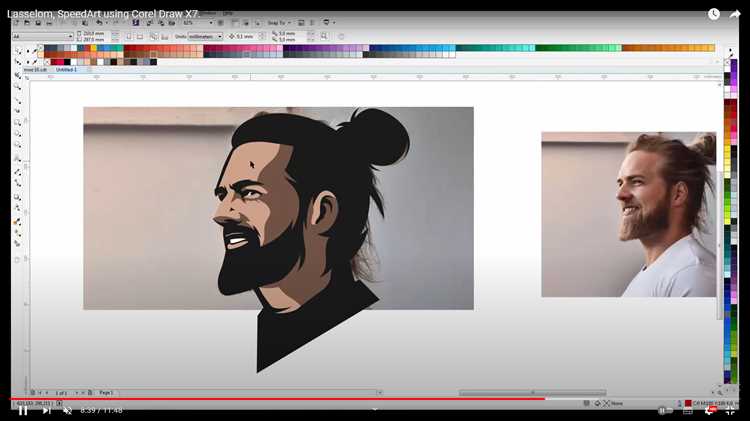Viewport: 750px width, 421px height.
Task: Open YouTube player settings gear
Action: click(709, 410)
